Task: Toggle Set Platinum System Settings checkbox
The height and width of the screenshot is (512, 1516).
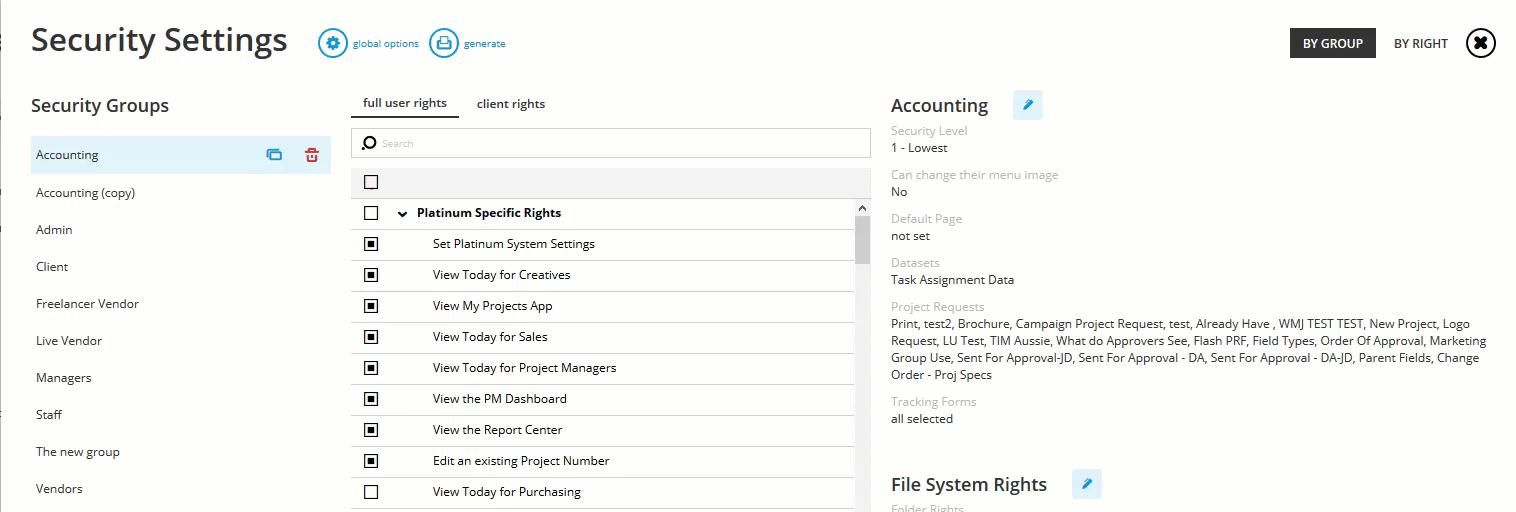Action: (371, 244)
